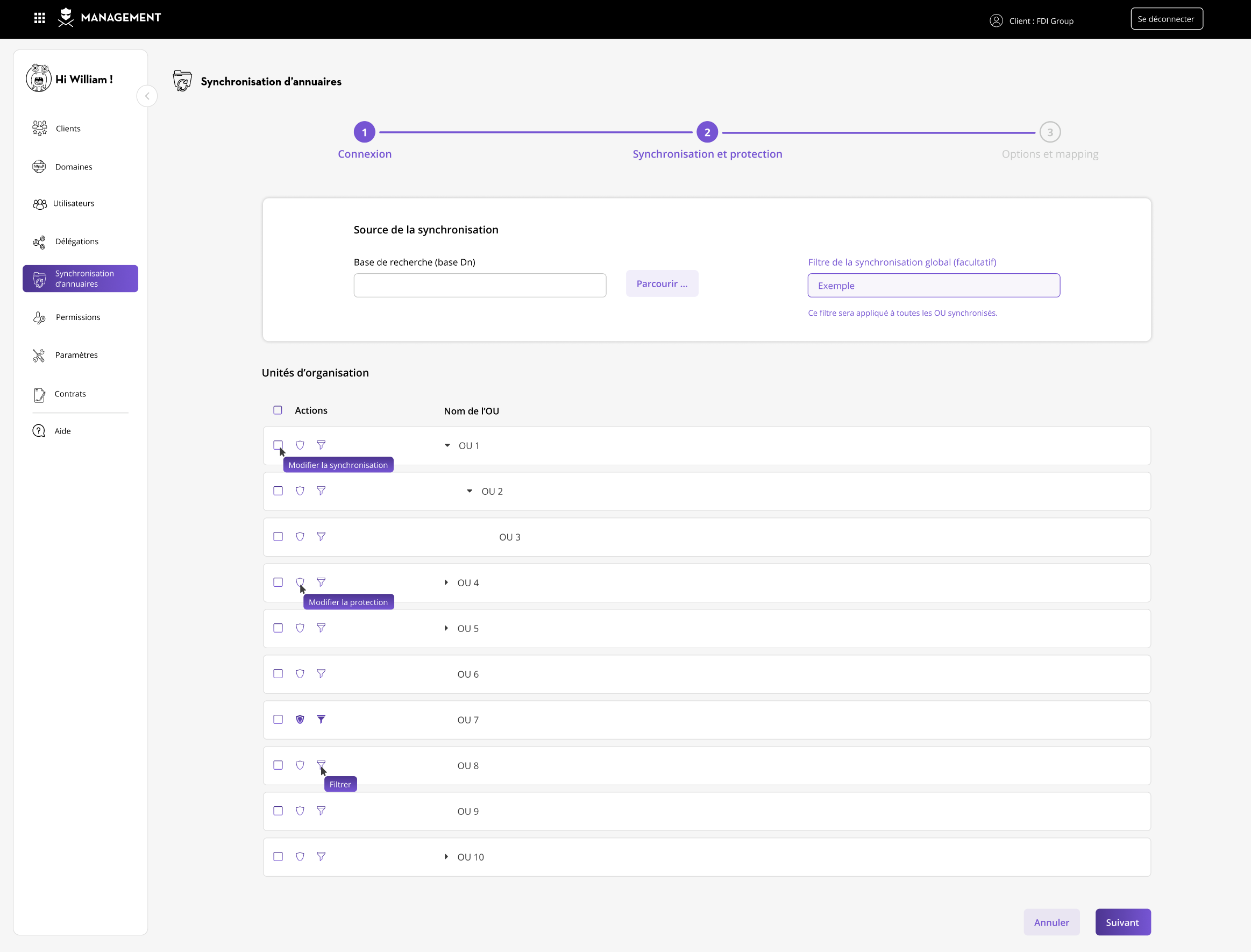Expand the OU 4 tree node
This screenshot has width=1251, height=952.
click(x=446, y=582)
